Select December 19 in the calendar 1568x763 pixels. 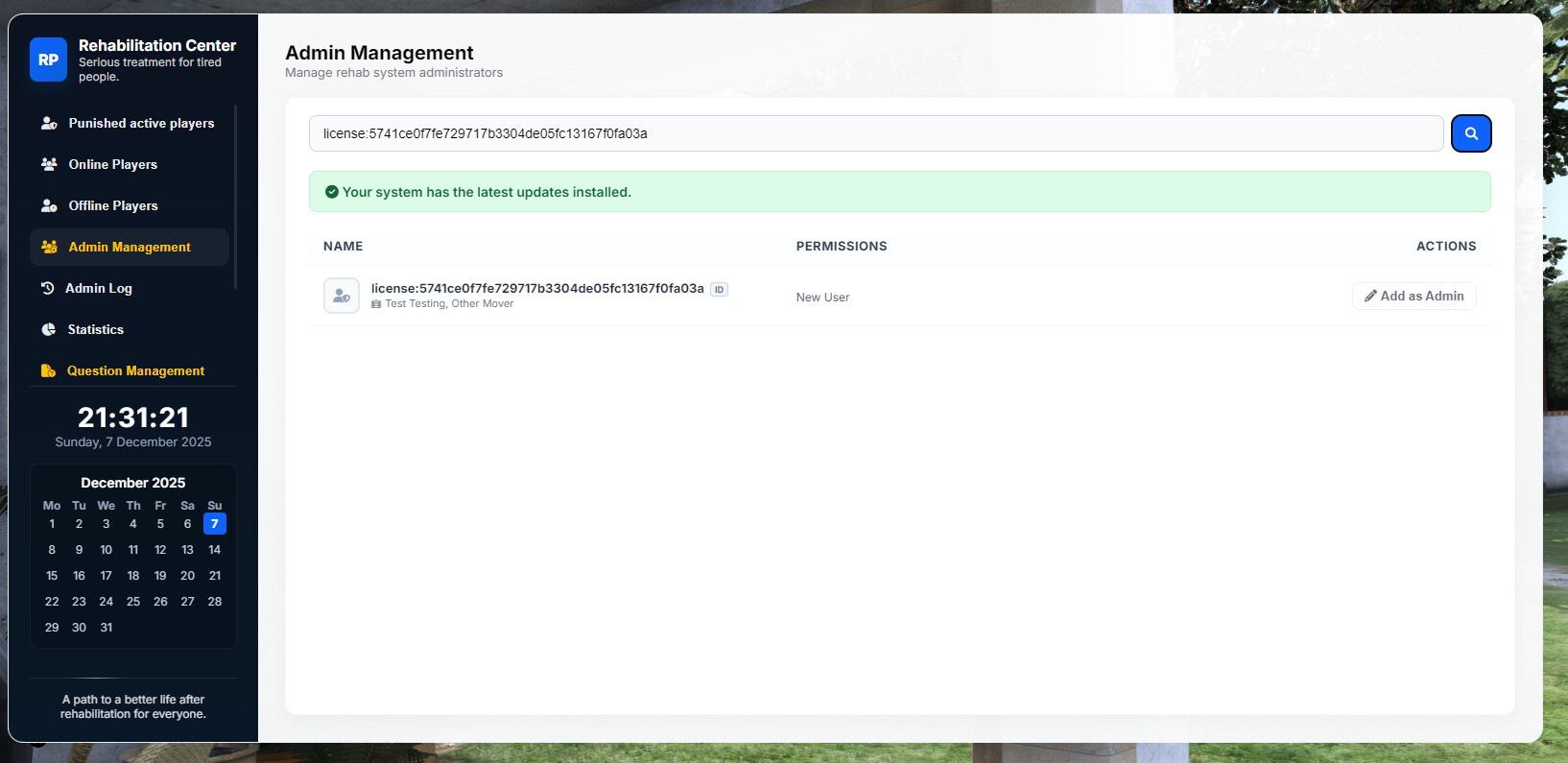pyautogui.click(x=160, y=576)
